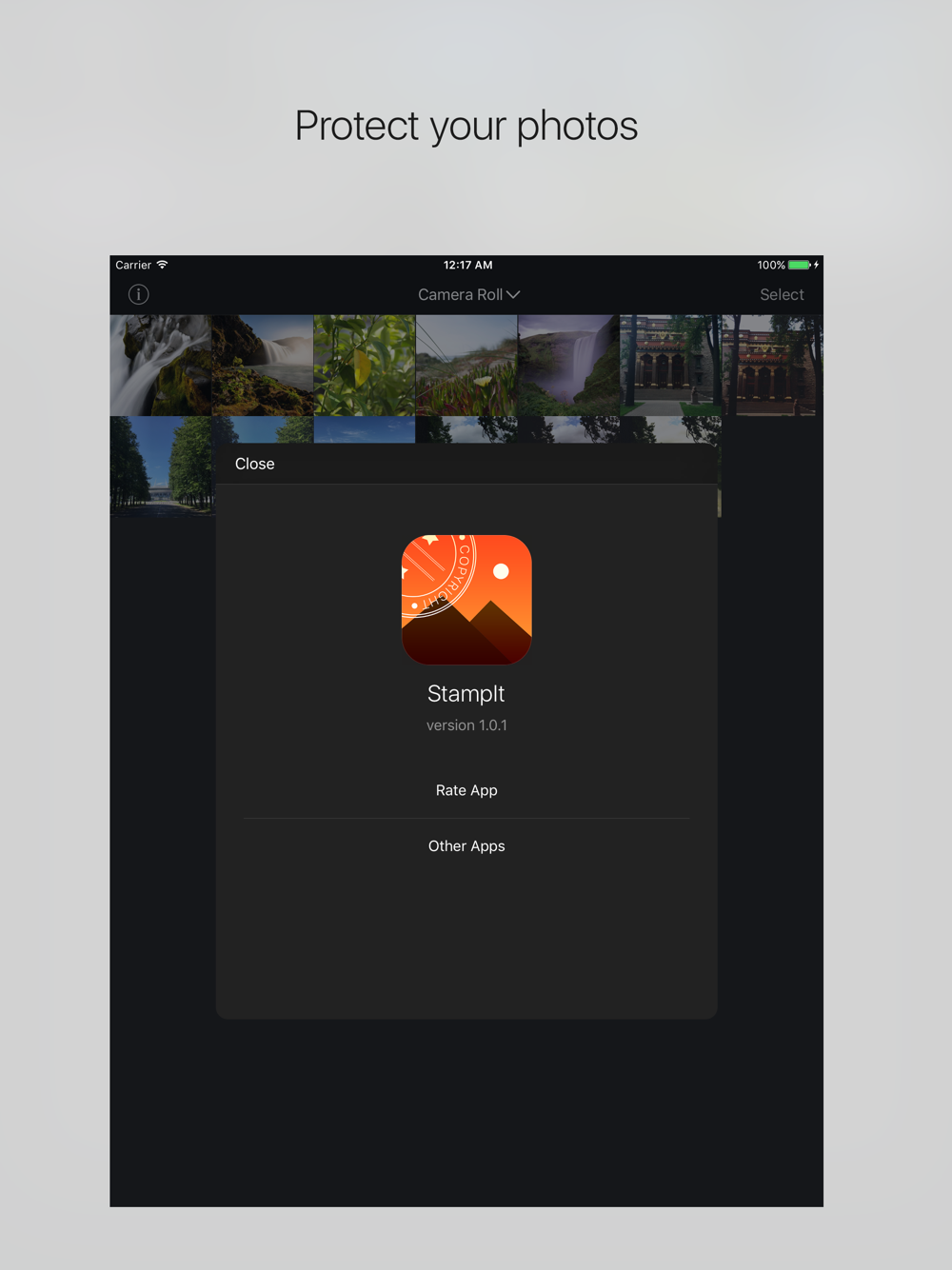The width and height of the screenshot is (952, 1270).
Task: Open the misty waterfall photo thumbnail
Action: [568, 366]
